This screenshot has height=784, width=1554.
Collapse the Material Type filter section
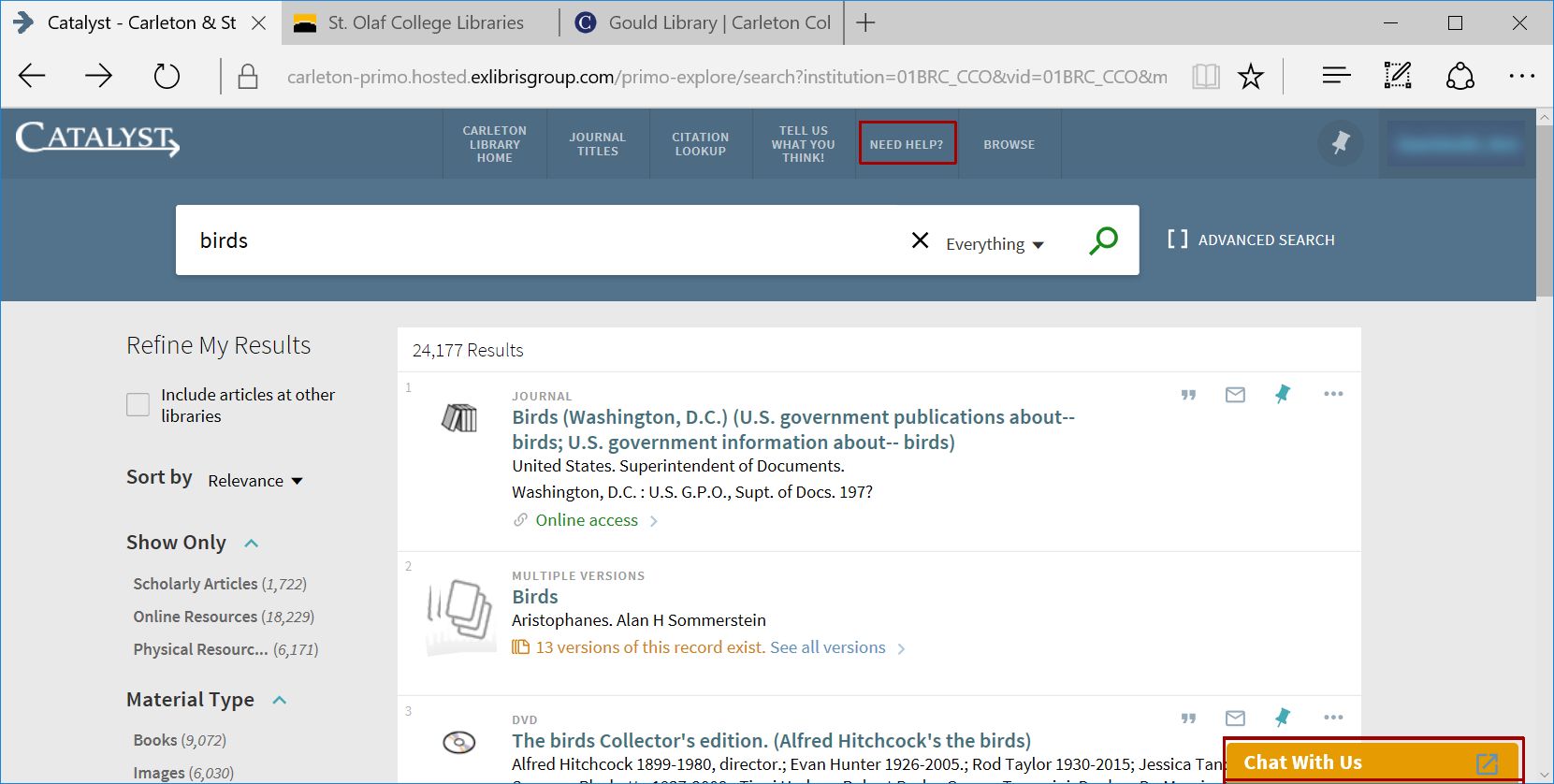(x=279, y=700)
